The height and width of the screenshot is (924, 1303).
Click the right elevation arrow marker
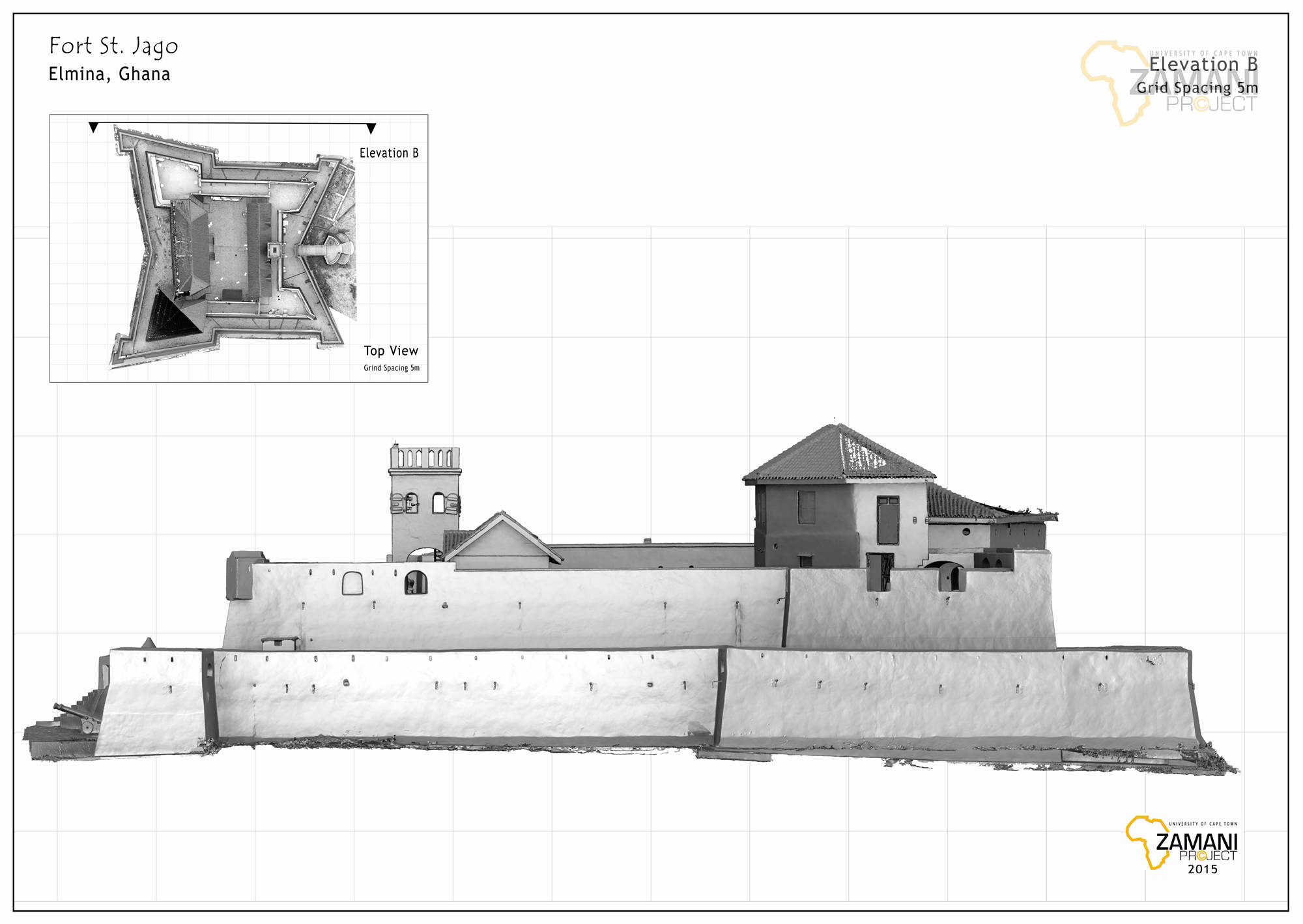point(371,128)
